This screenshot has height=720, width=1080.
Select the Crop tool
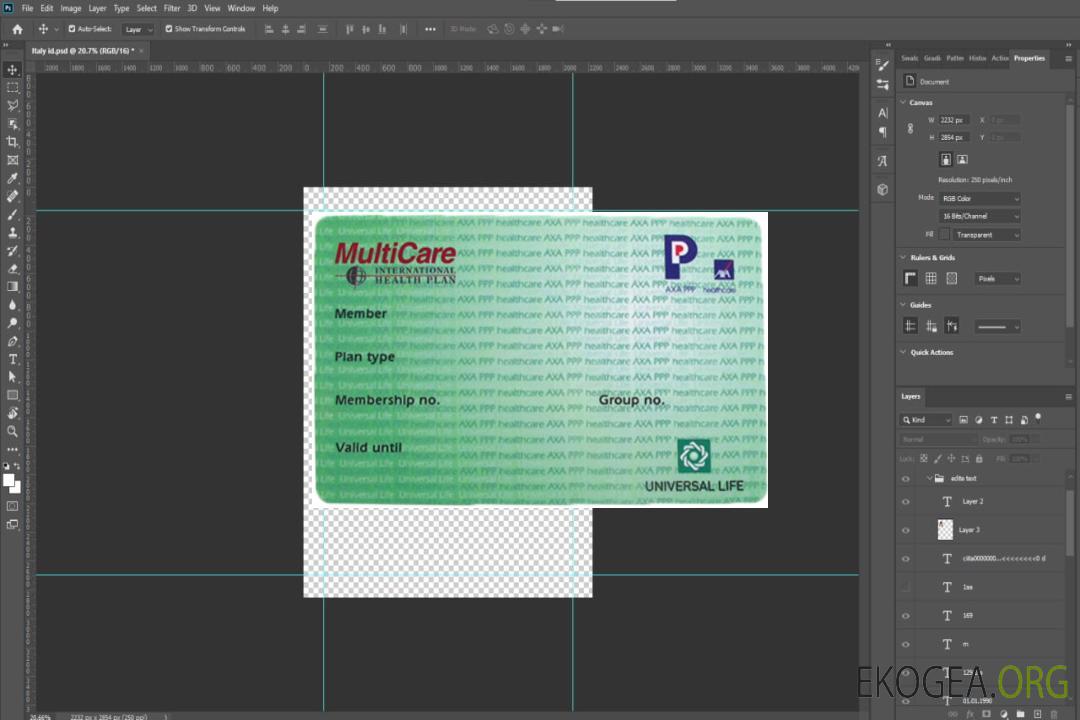pos(13,142)
